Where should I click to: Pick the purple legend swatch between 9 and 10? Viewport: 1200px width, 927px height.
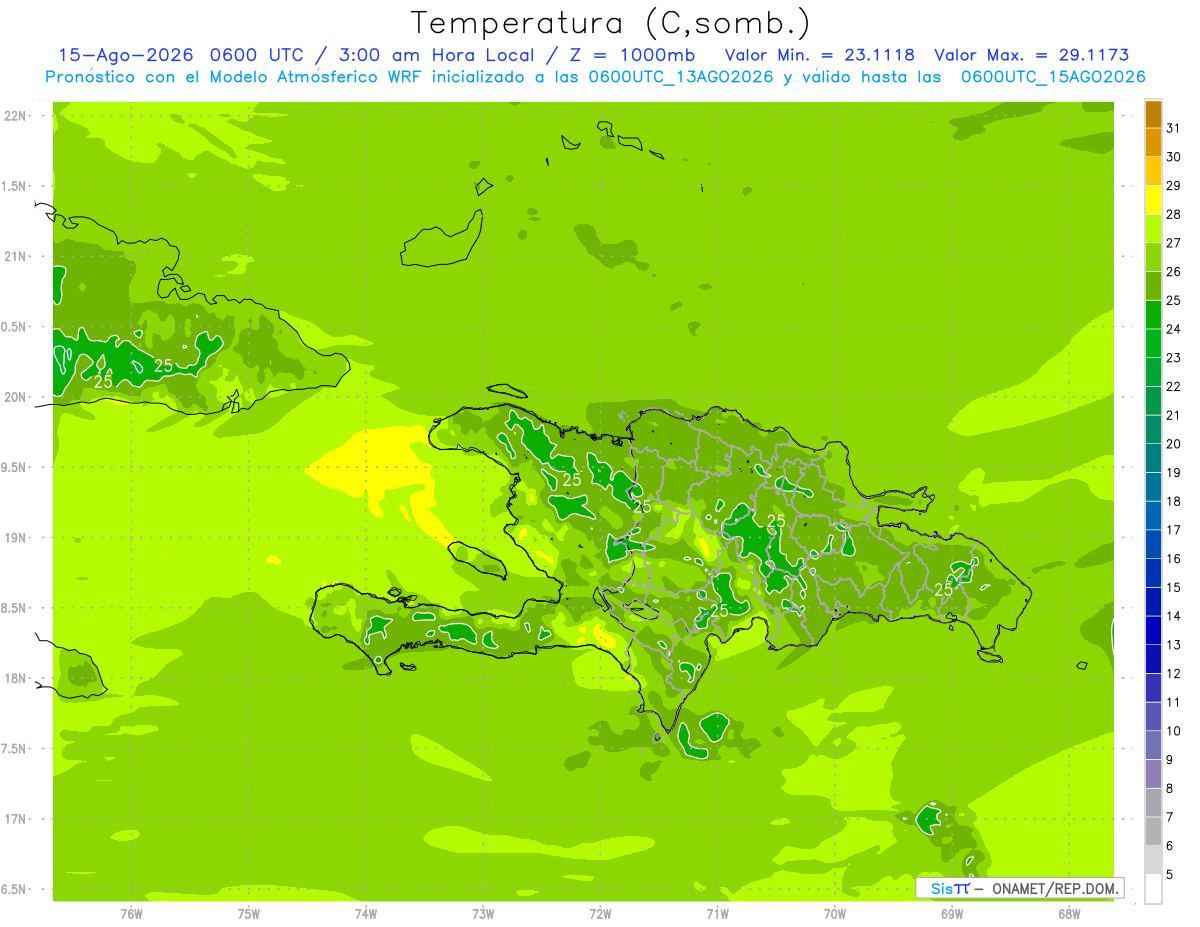click(x=1153, y=745)
